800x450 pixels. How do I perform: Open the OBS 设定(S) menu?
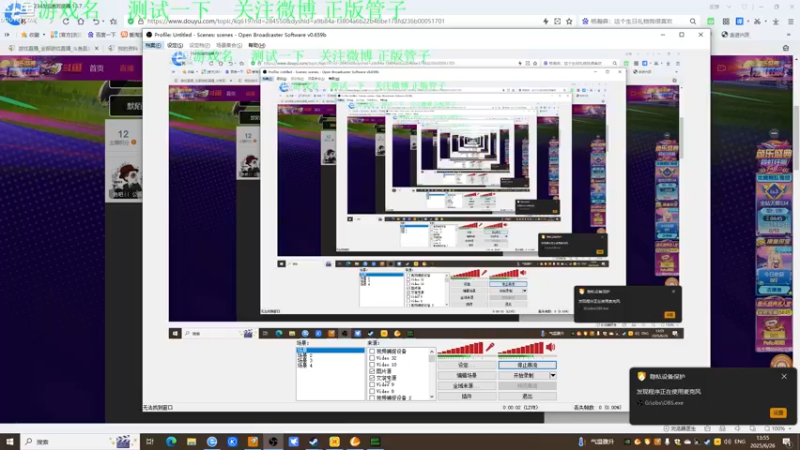coord(175,45)
